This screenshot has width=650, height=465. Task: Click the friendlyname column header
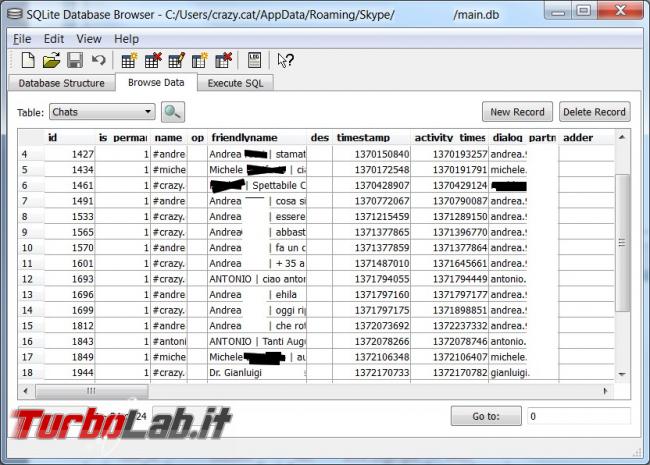click(x=257, y=138)
